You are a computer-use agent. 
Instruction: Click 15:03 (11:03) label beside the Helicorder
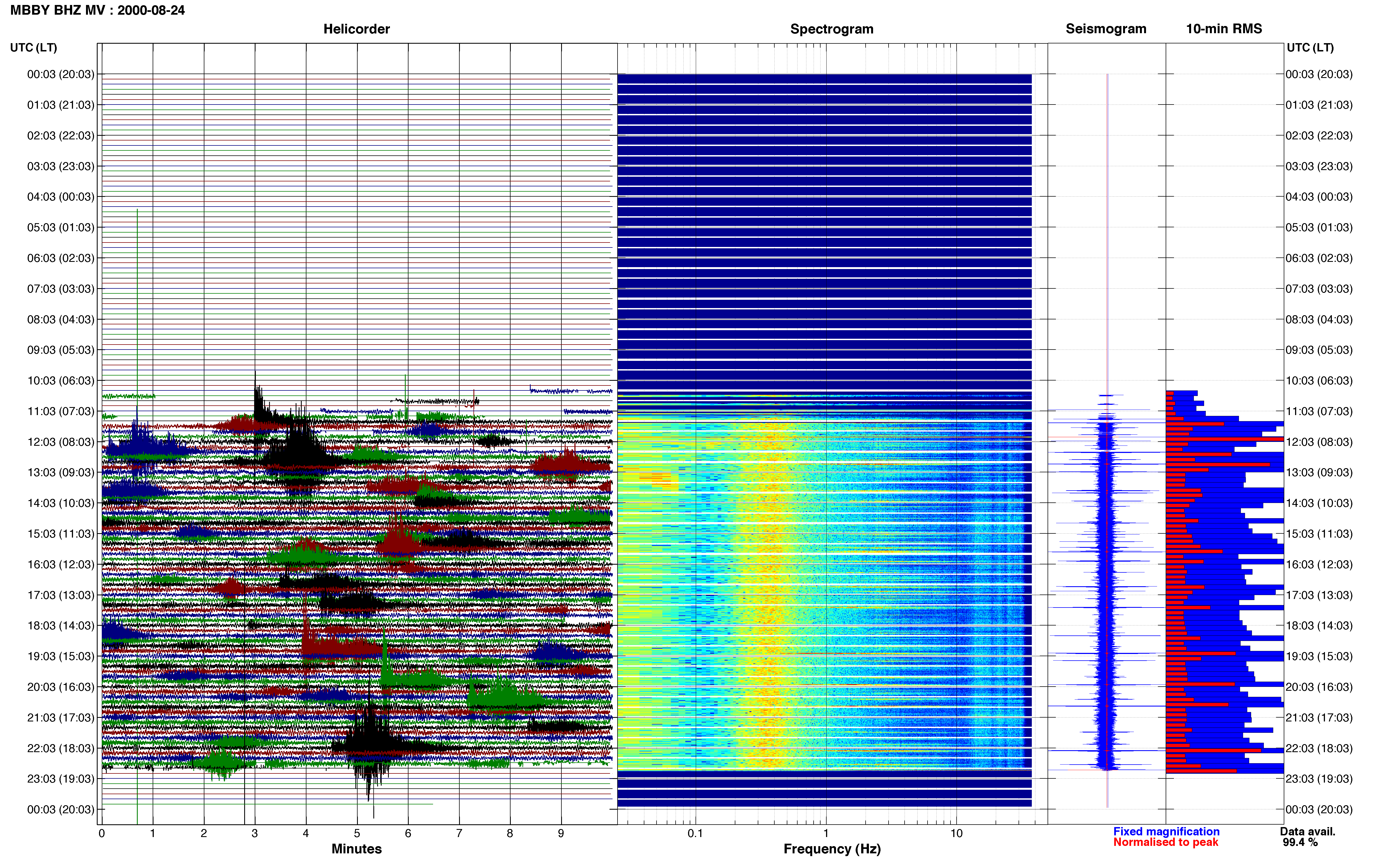tap(61, 534)
